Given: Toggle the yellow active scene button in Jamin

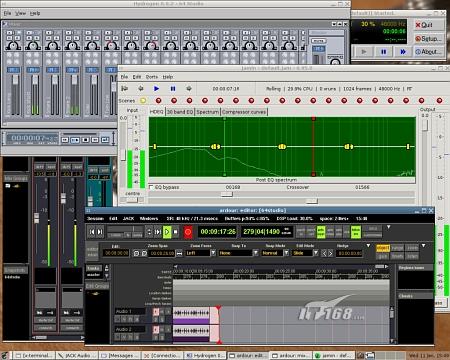Looking at the screenshot, I should pyautogui.click(x=143, y=100).
